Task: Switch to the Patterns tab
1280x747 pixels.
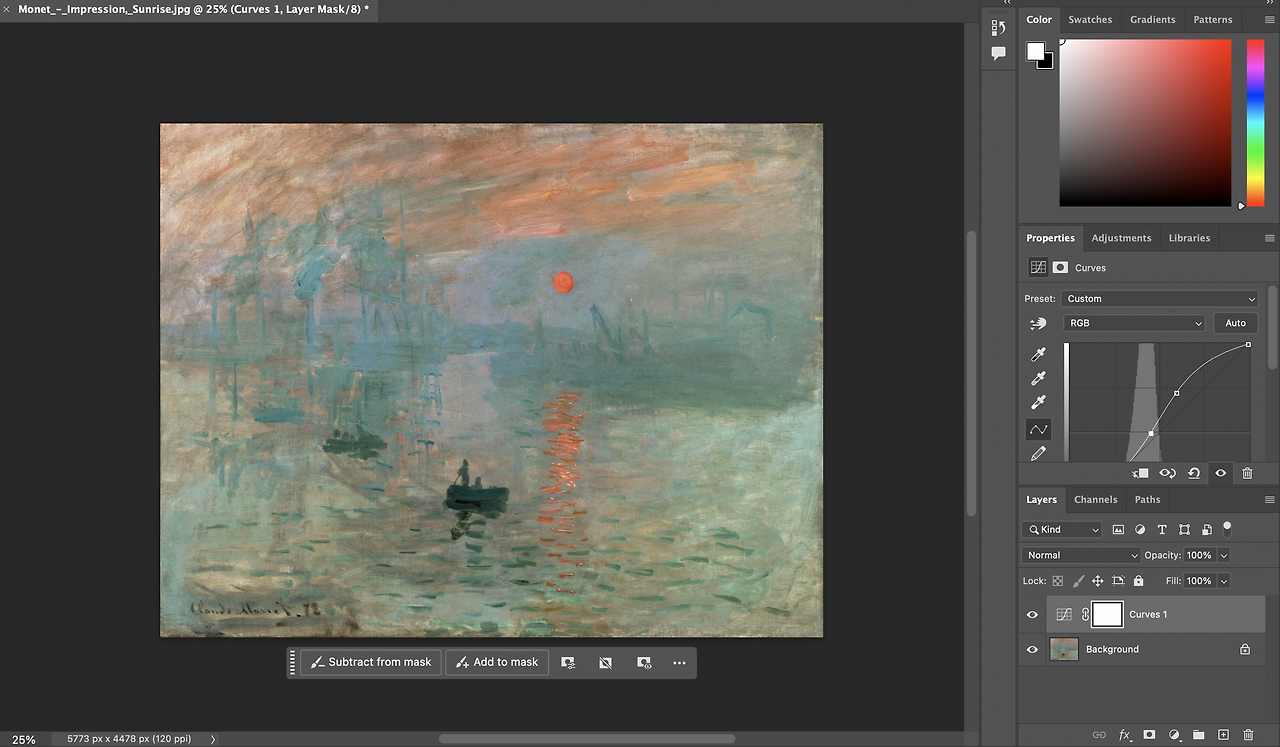Action: (x=1213, y=19)
